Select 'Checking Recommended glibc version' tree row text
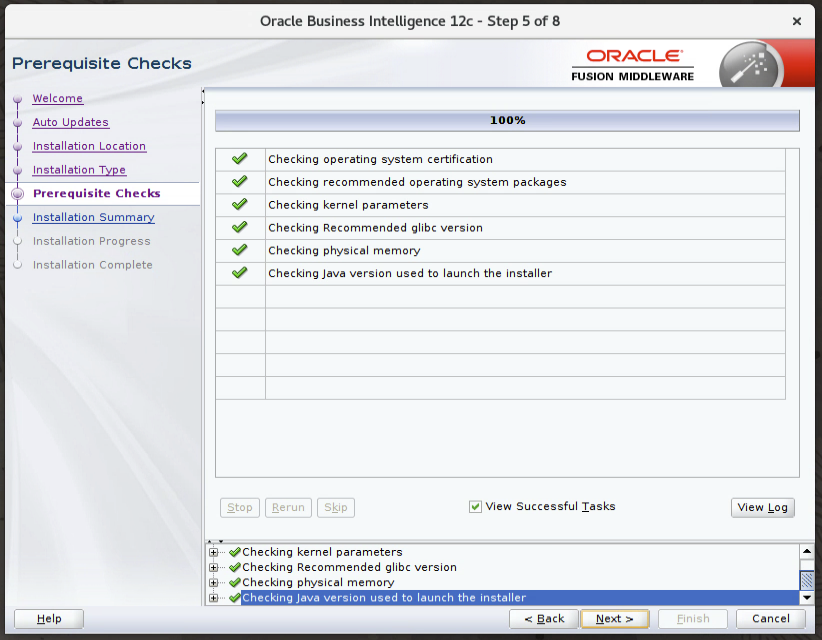The height and width of the screenshot is (640, 822). 349,567
